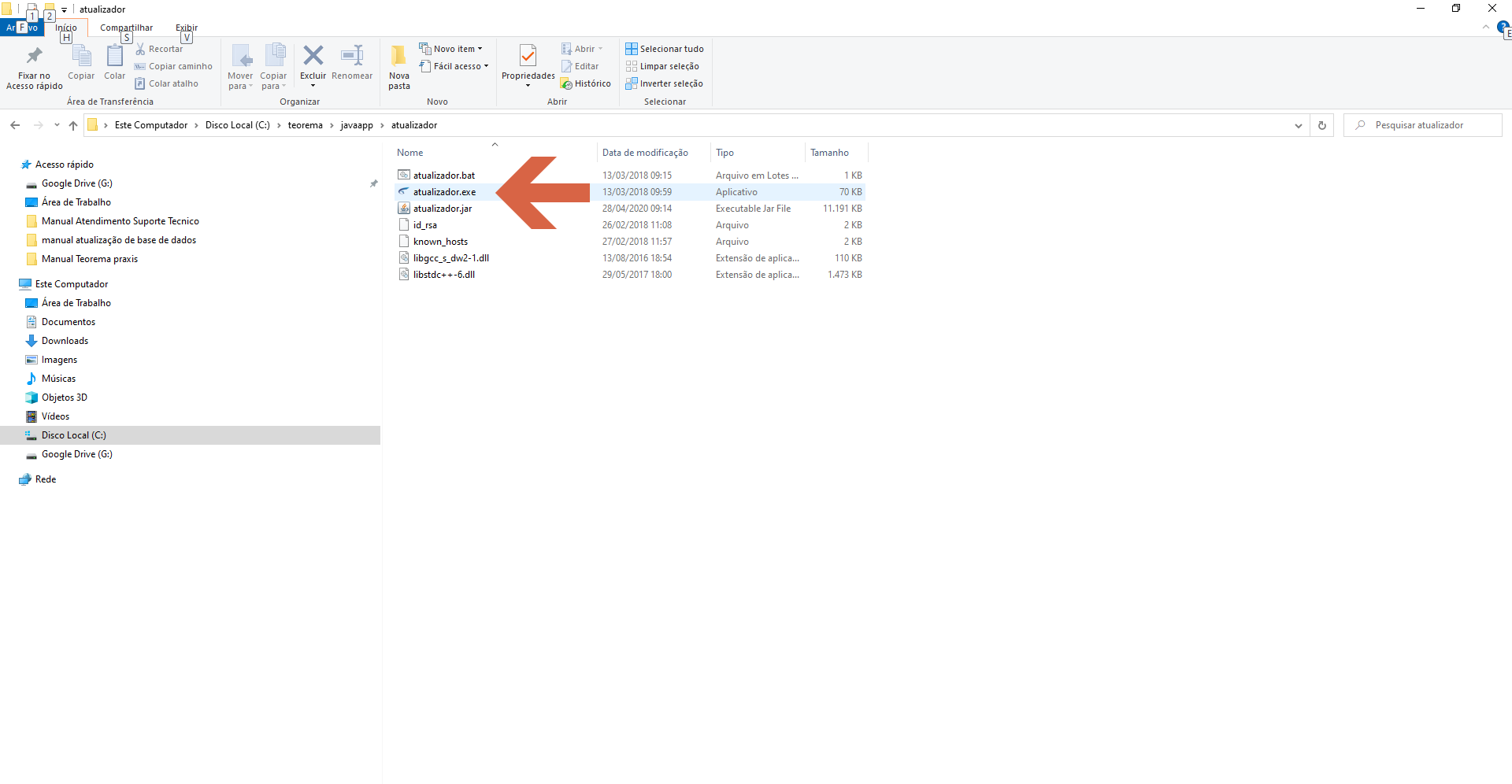Select libgcc_s_dw2-1.dll file

[451, 258]
